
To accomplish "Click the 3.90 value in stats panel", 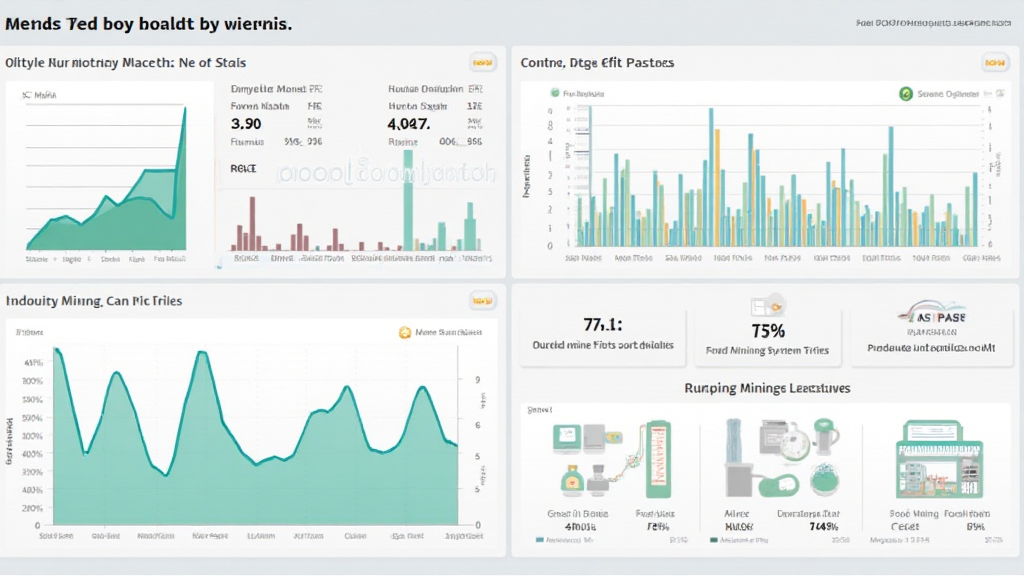I will pos(246,125).
